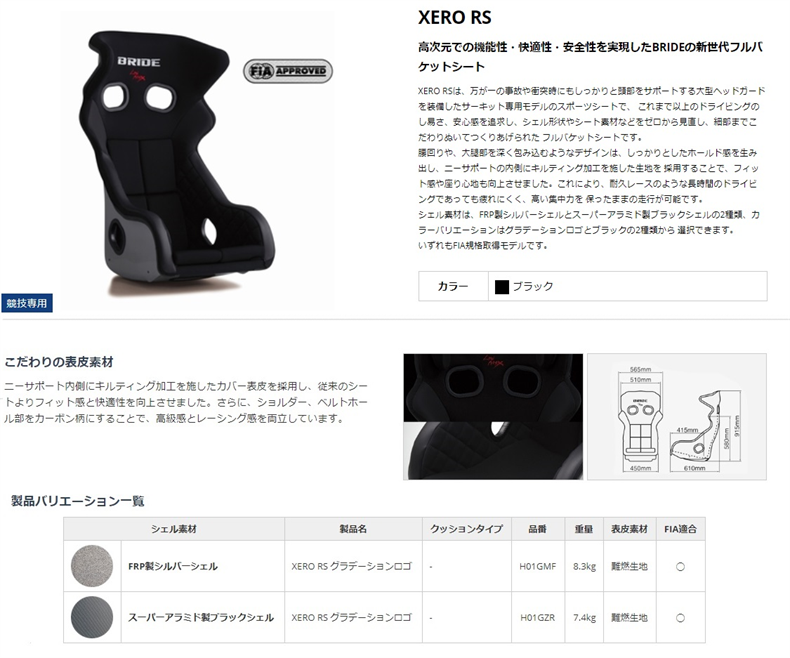Click part number H01GMF
The width and height of the screenshot is (790, 658).
coord(538,566)
